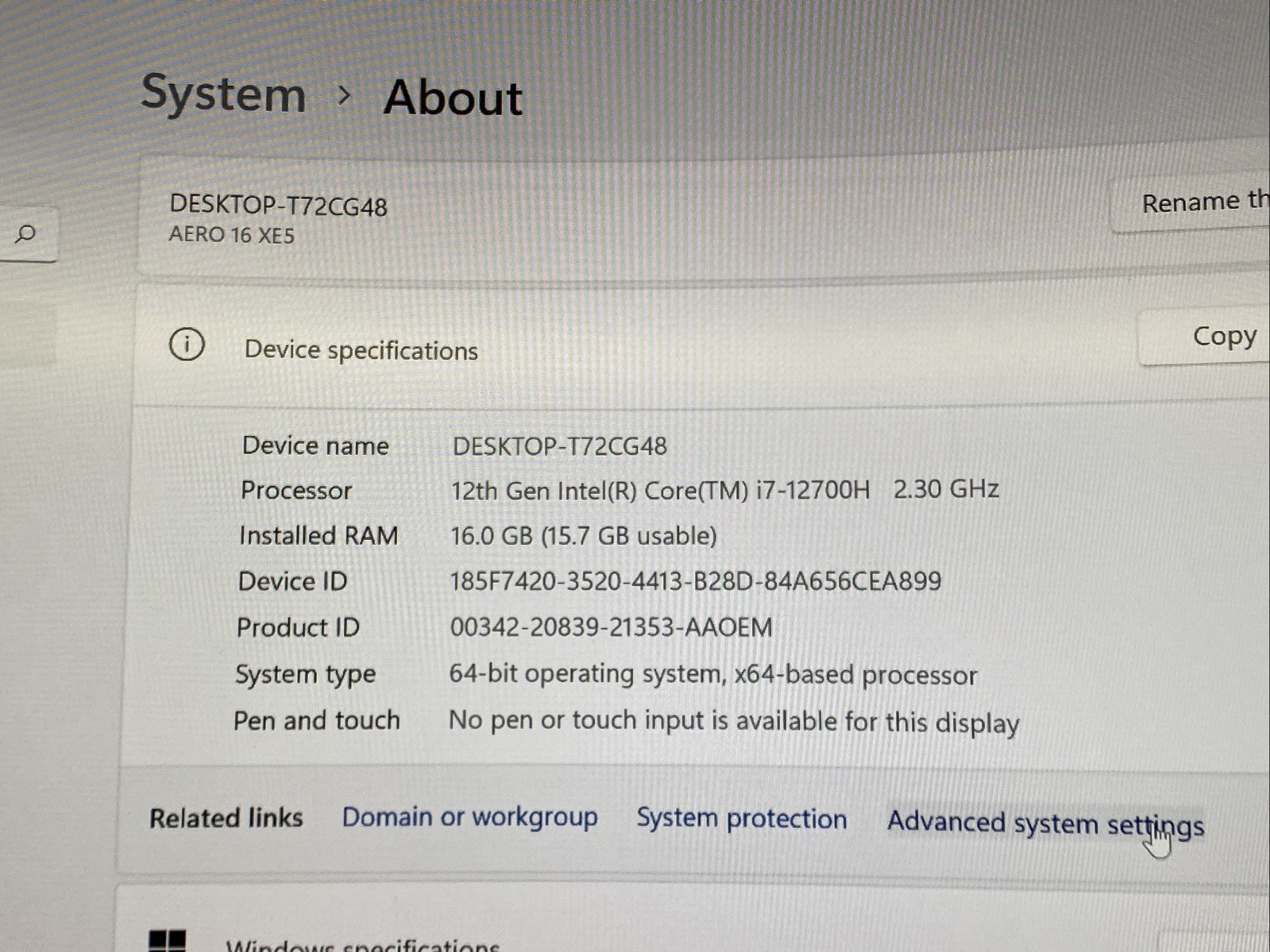
Task: Click the breadcrumb chevron after System
Action: coord(344,95)
